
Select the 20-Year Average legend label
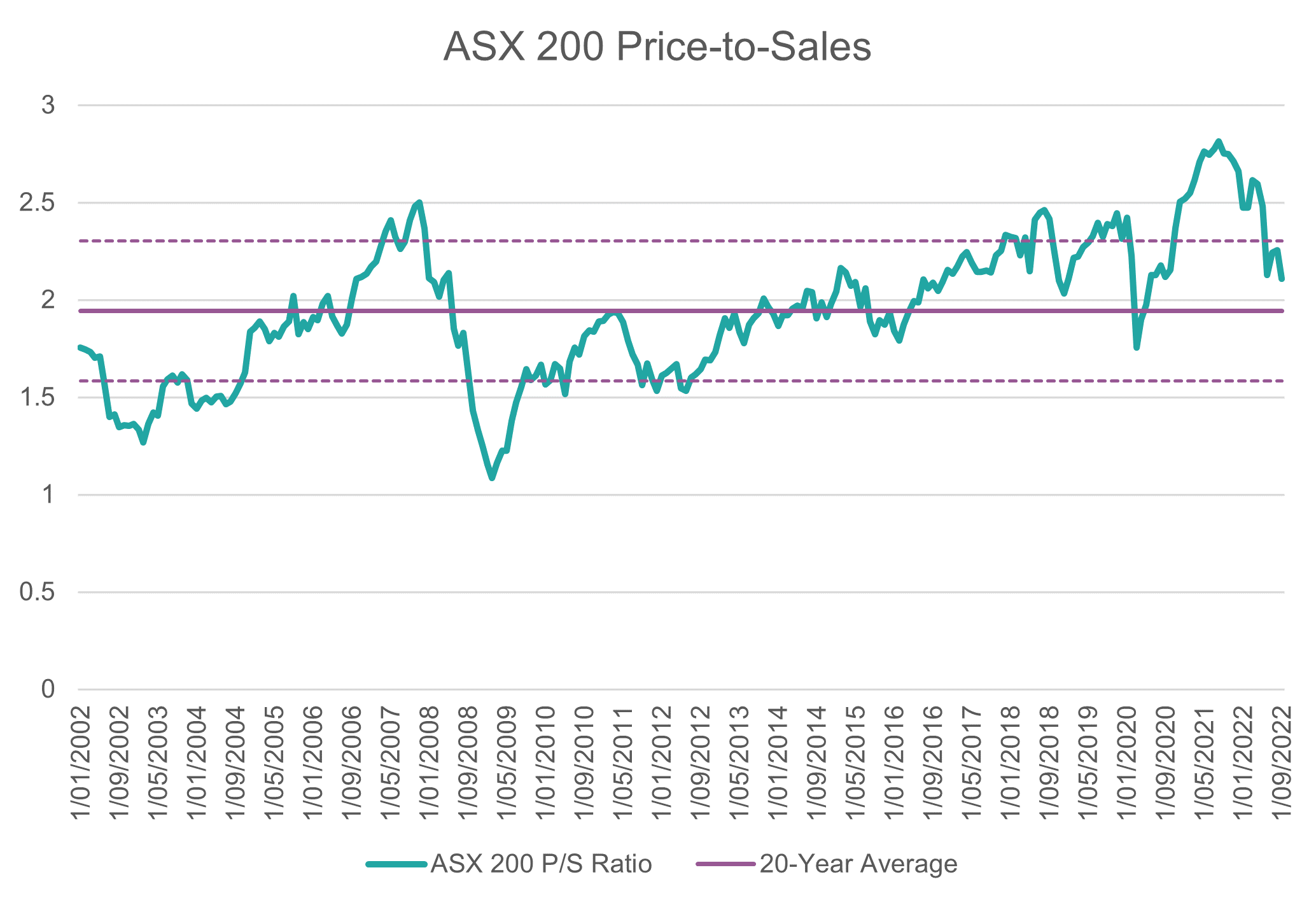858,864
